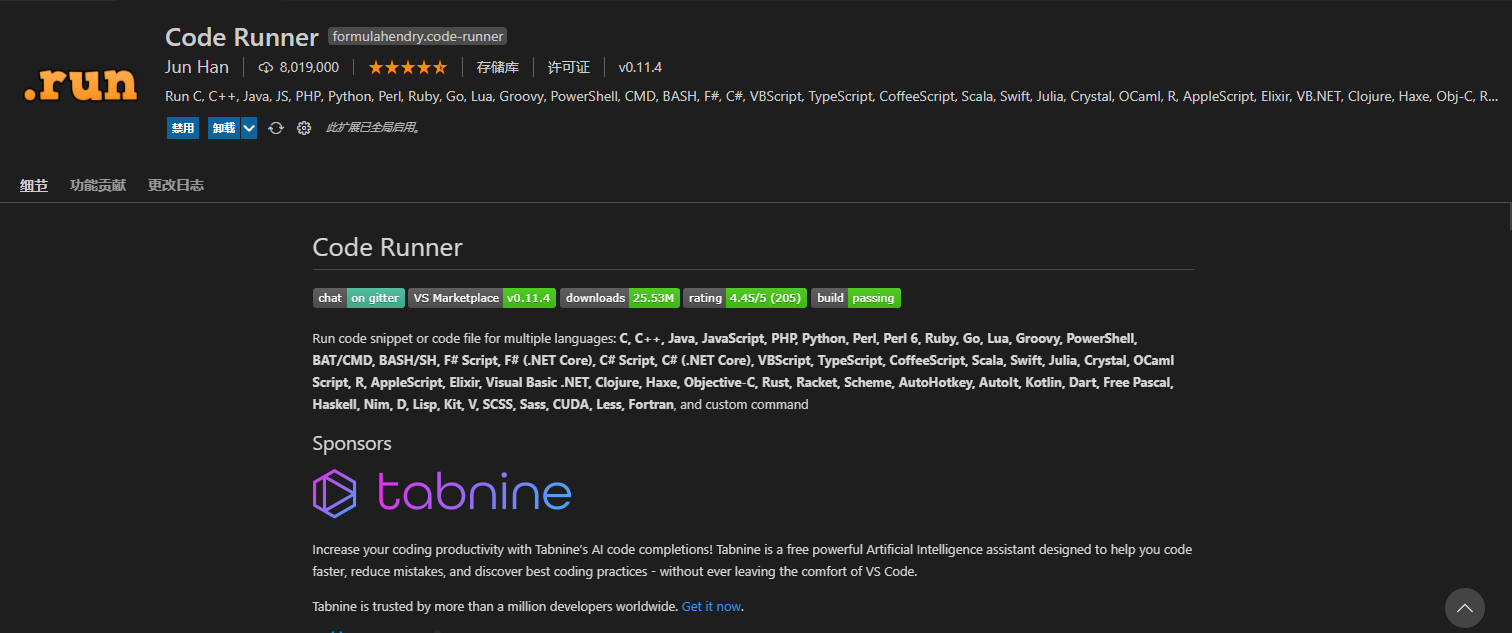Click the five-star rating icons
Image resolution: width=1512 pixels, height=633 pixels.
pyautogui.click(x=407, y=67)
